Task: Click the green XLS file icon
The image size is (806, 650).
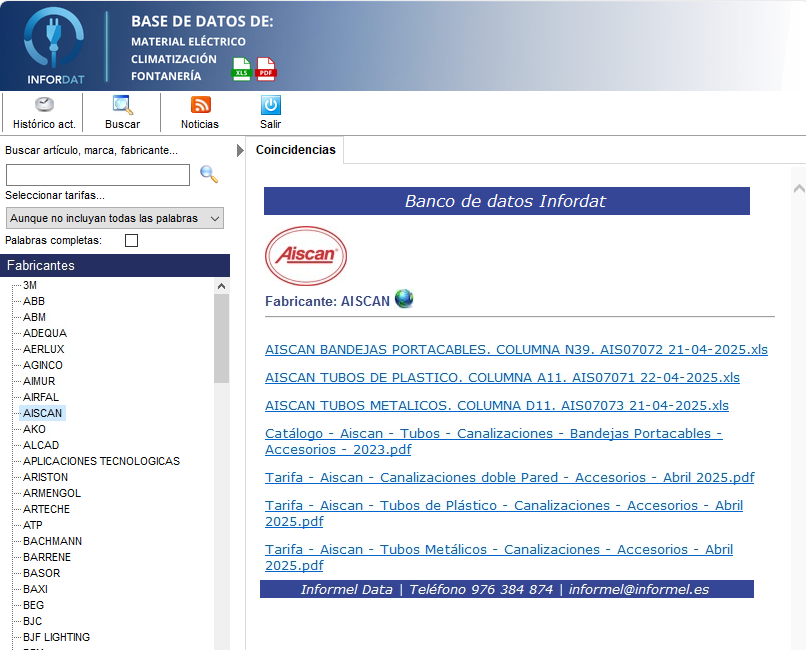Action: 242,69
